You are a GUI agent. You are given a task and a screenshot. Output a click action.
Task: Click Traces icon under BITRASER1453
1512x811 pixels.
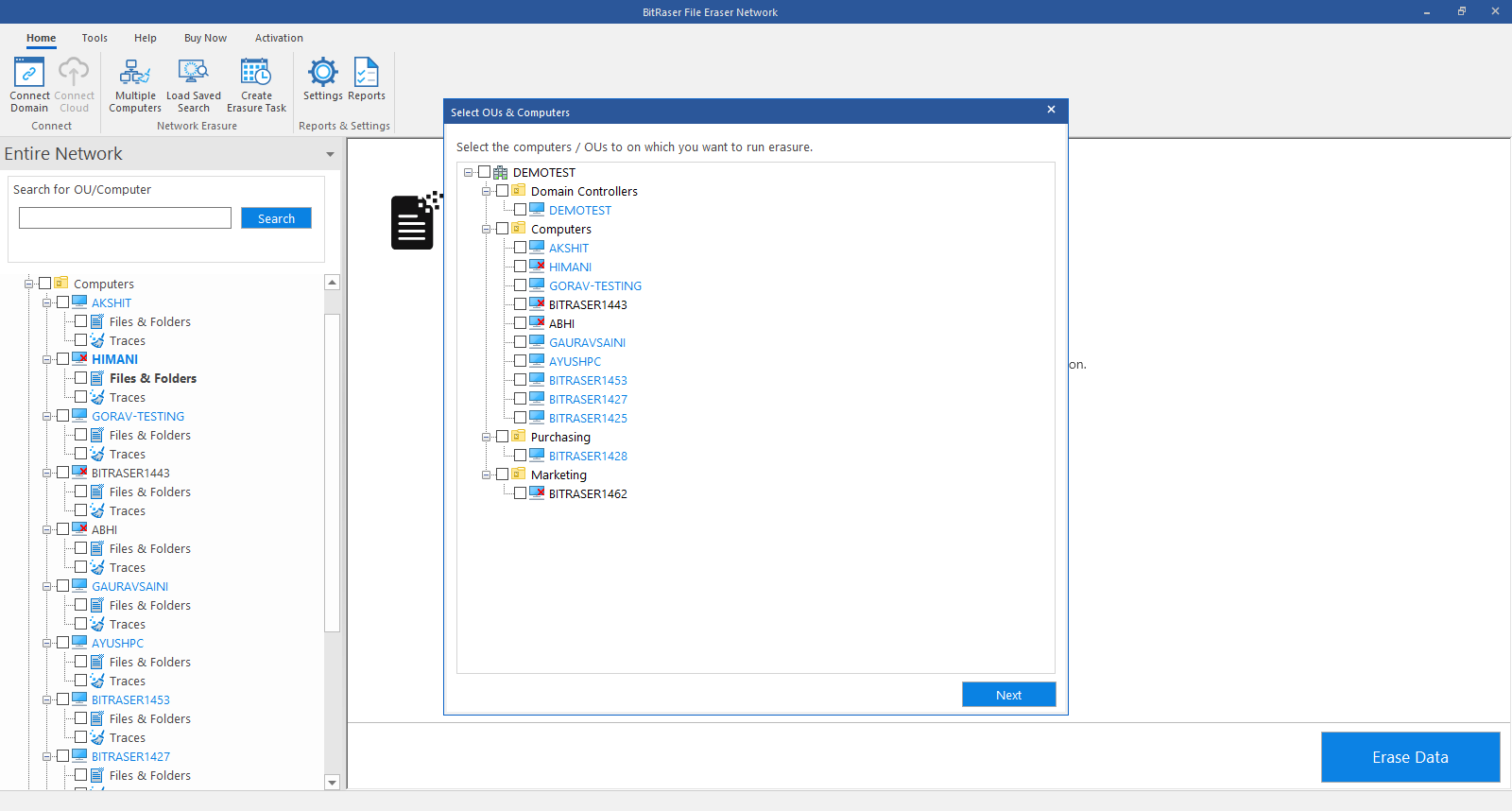[x=97, y=737]
